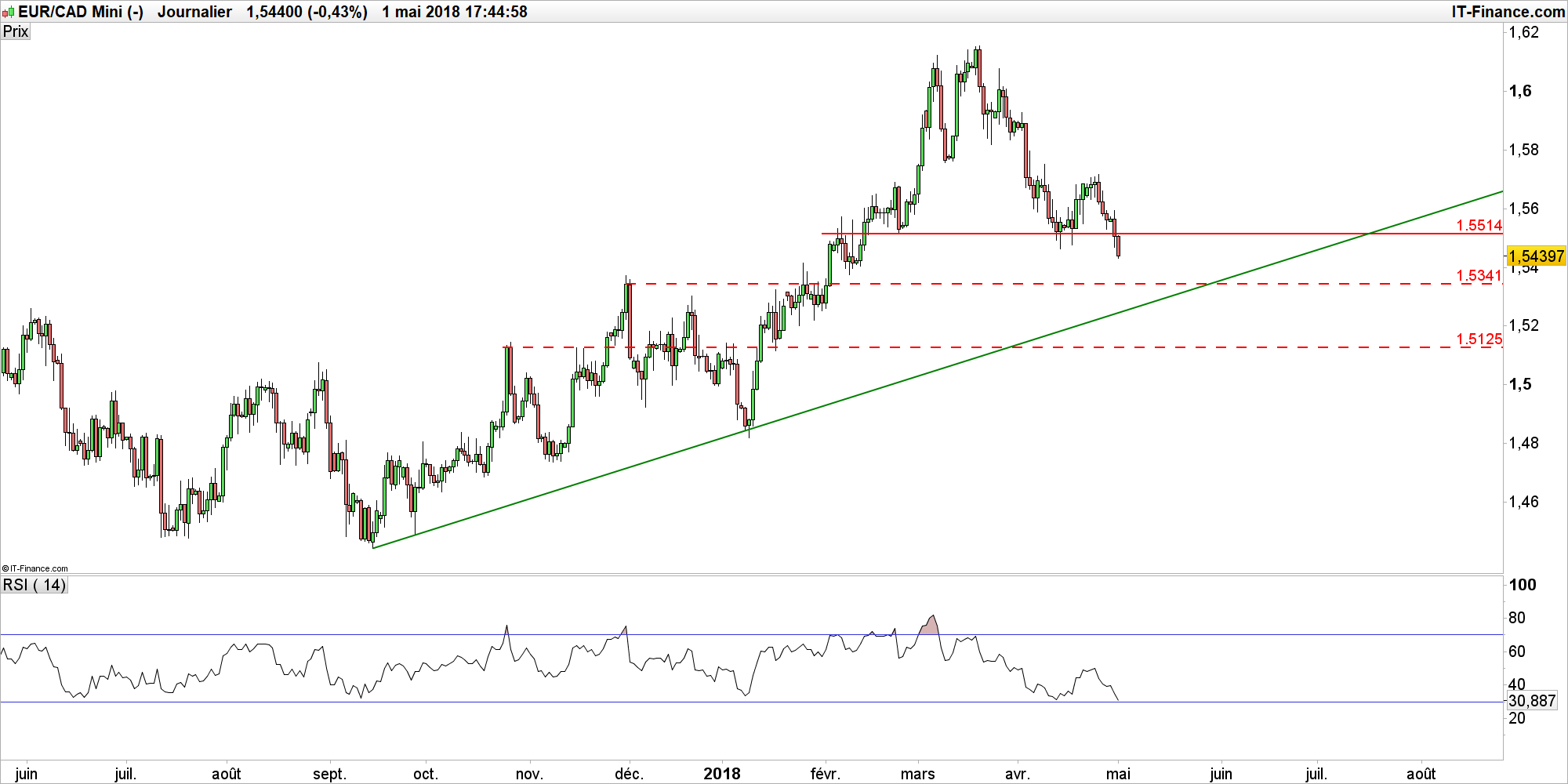Image resolution: width=1568 pixels, height=784 pixels.
Task: Click the 1,6 price axis label
Action: pos(1520,91)
